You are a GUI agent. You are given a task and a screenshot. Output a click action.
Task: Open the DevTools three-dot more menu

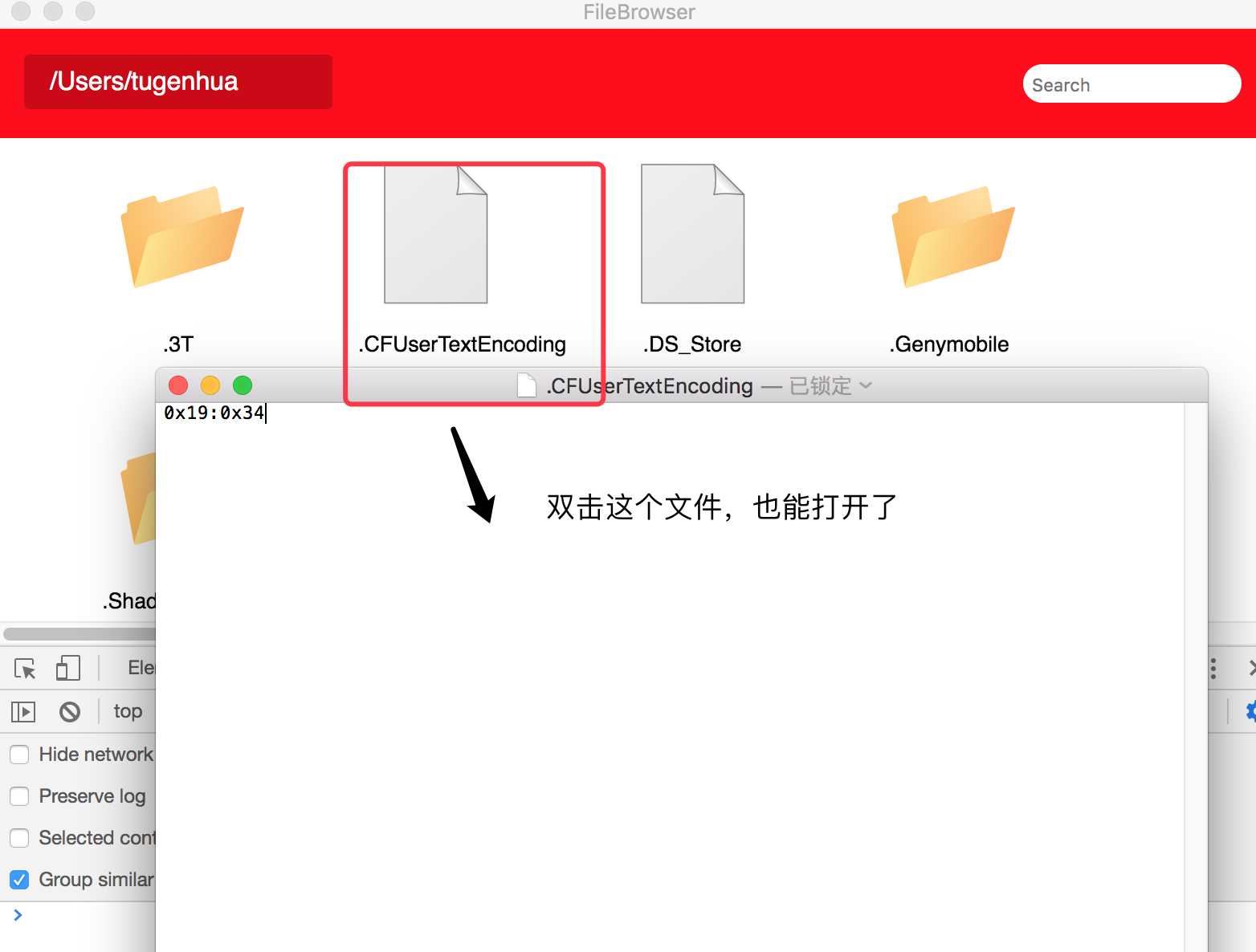[1213, 669]
